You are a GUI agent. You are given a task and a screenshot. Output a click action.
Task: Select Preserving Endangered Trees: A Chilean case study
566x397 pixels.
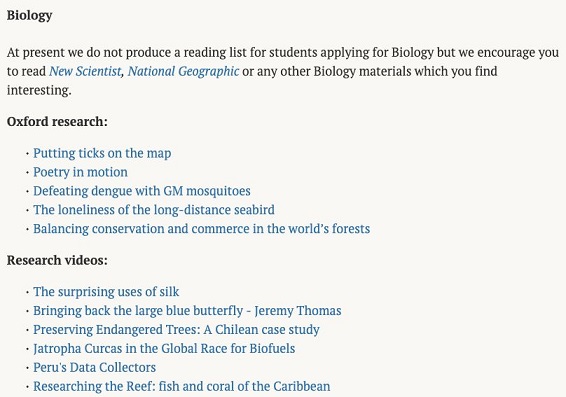coord(176,330)
